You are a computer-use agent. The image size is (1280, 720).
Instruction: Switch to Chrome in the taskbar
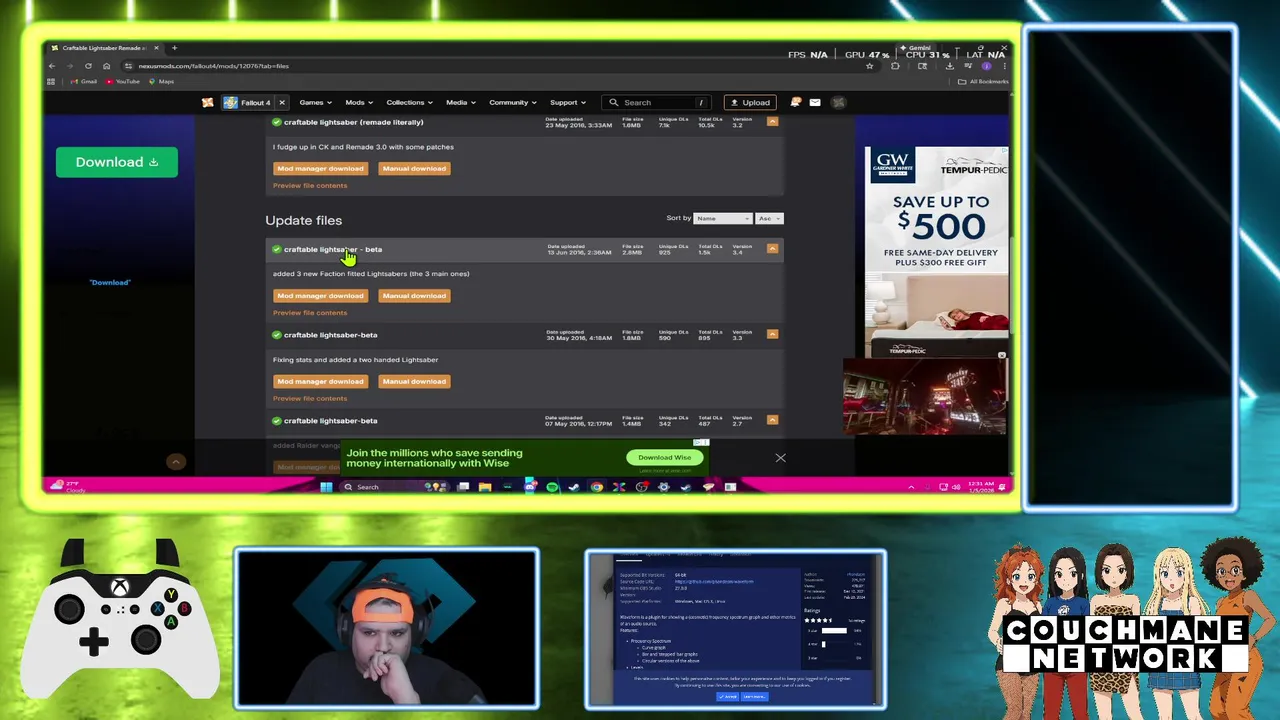pyautogui.click(x=597, y=487)
